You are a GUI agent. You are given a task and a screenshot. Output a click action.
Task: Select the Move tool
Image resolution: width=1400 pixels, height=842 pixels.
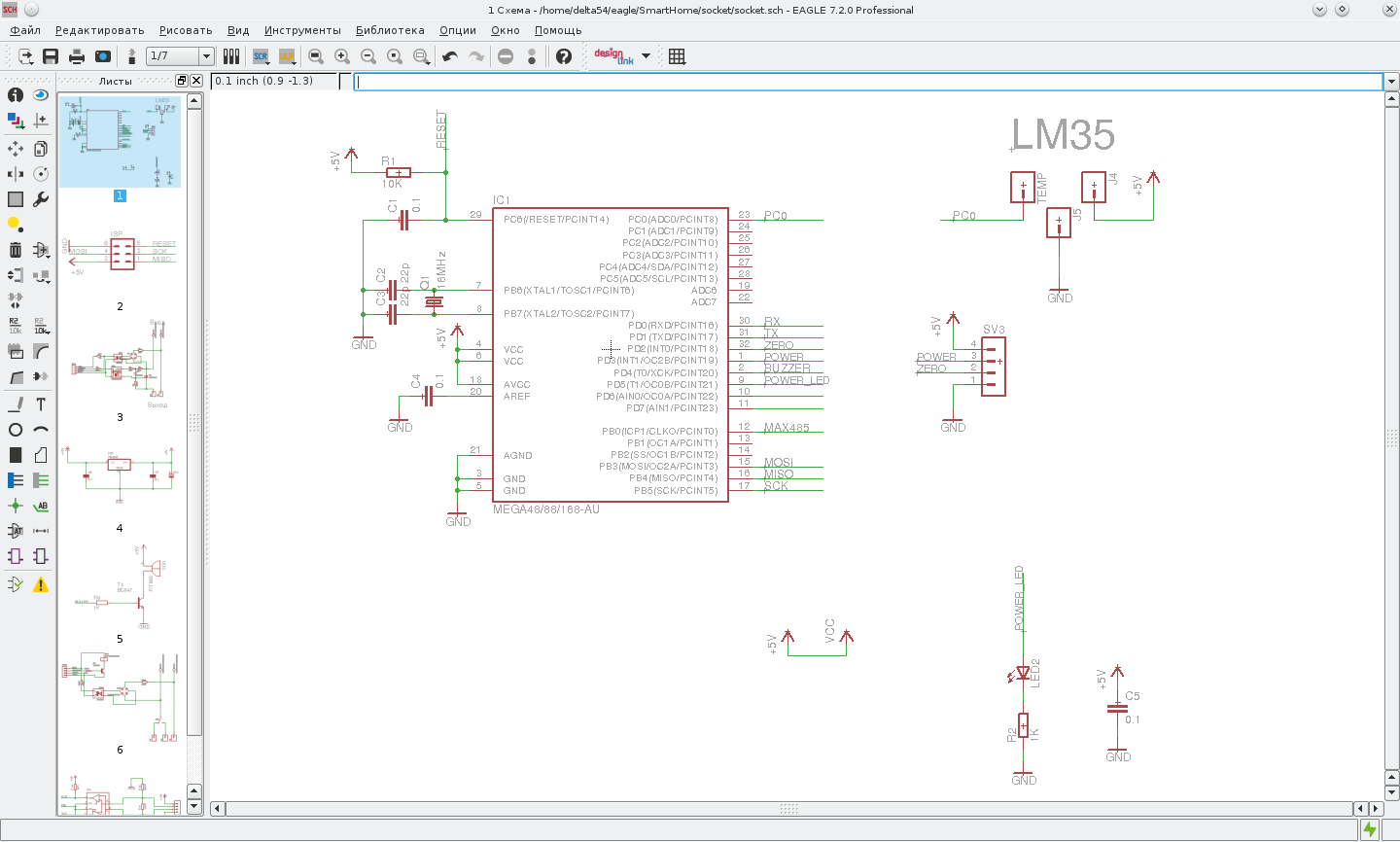[16, 149]
